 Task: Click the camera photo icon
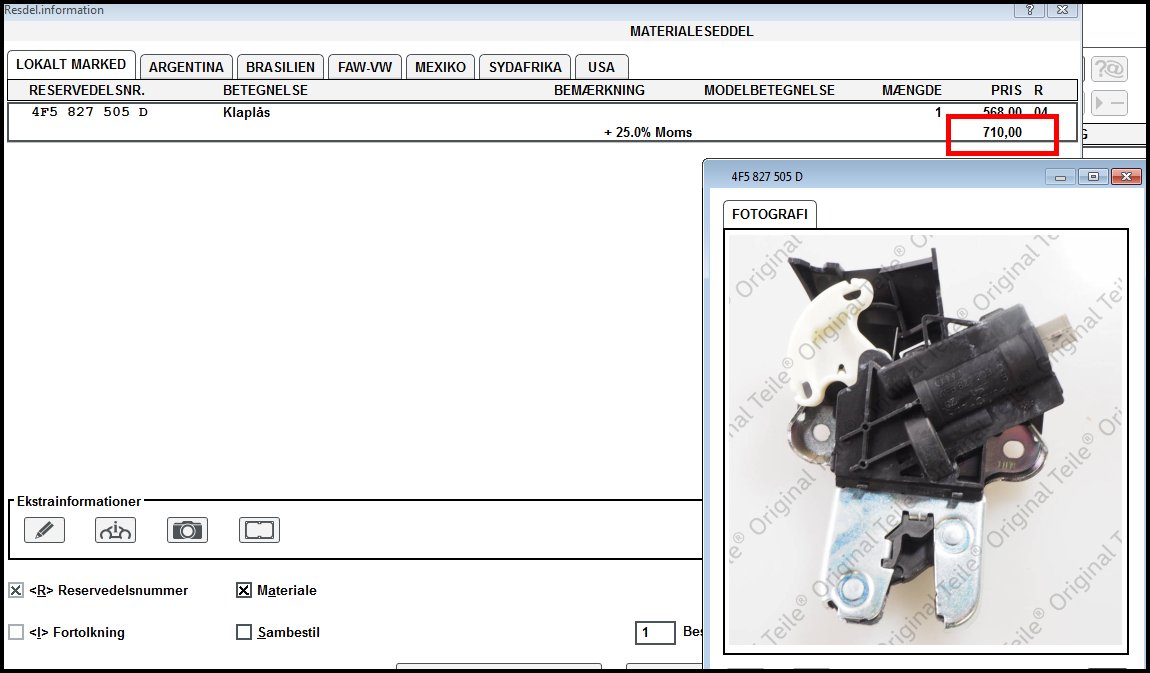[x=187, y=530]
